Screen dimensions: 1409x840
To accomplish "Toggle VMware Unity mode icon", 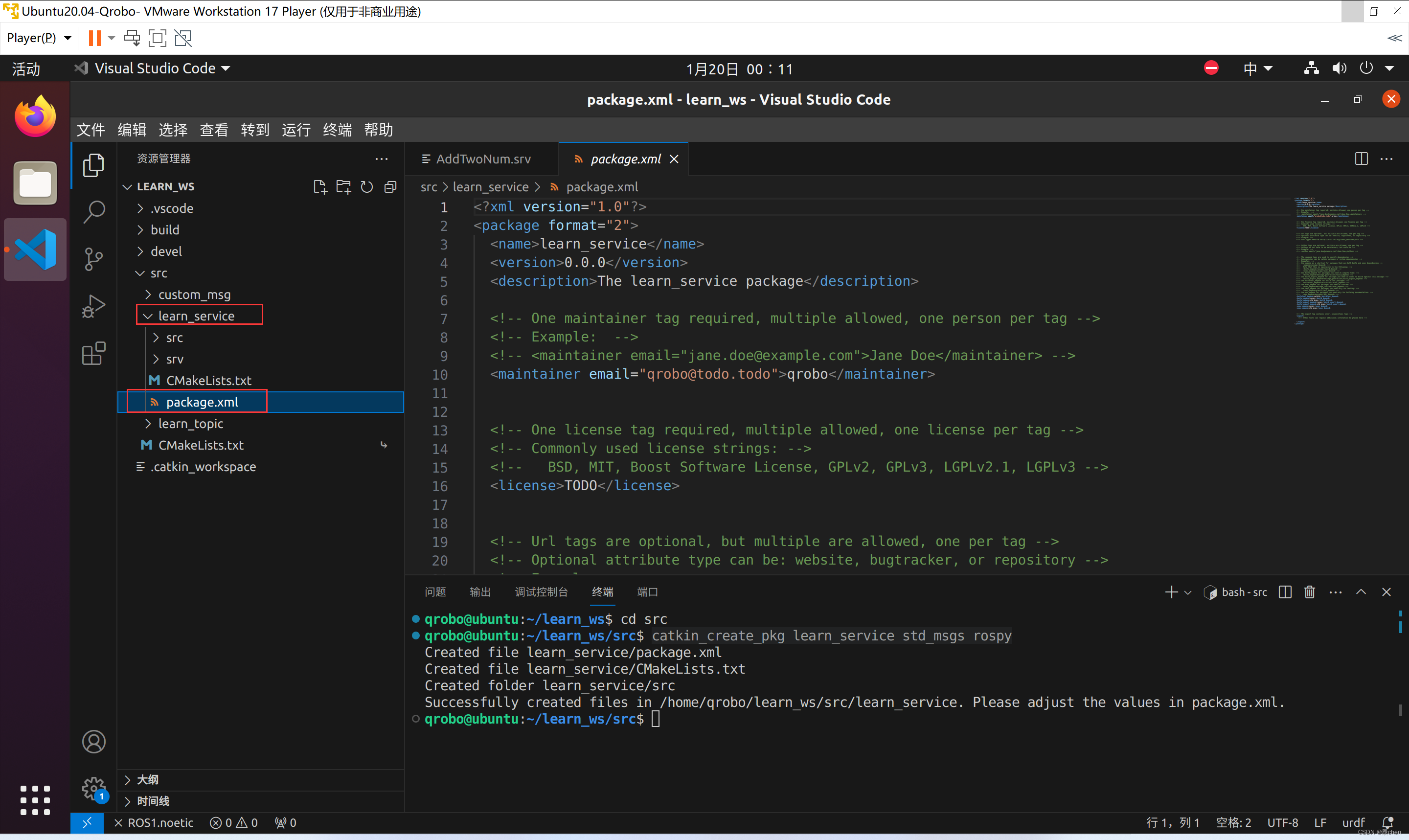I will click(x=183, y=38).
